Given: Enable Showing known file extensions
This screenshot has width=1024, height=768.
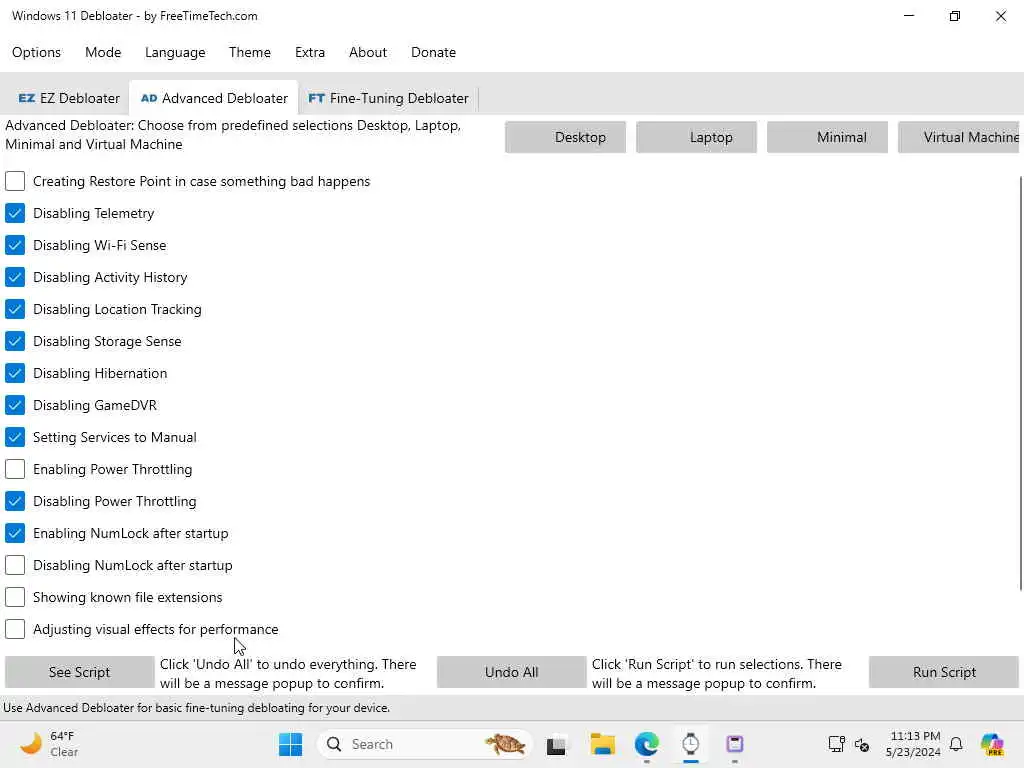Looking at the screenshot, I should coord(15,597).
